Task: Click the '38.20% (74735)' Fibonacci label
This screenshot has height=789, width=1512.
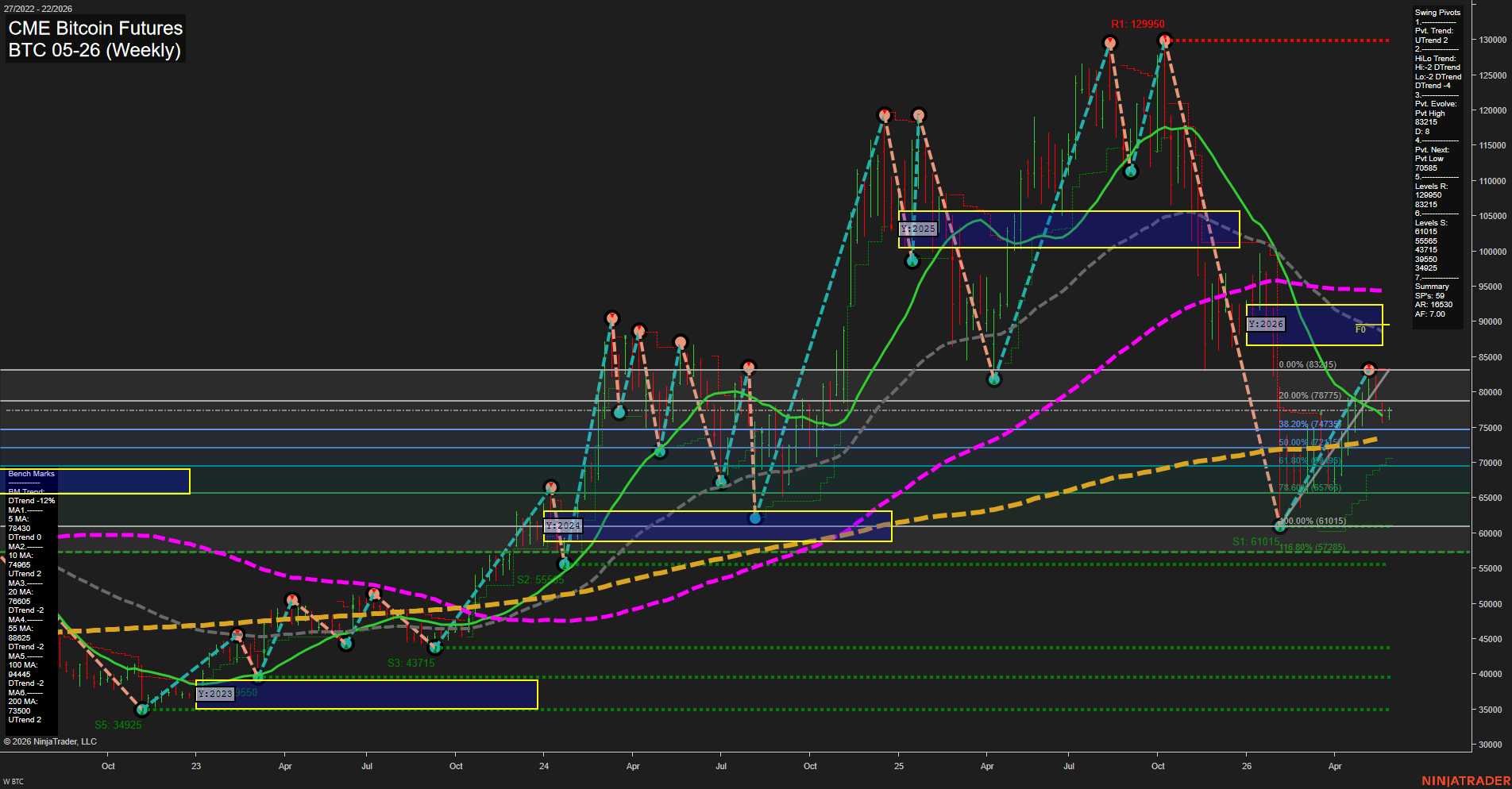Action: point(1309,424)
